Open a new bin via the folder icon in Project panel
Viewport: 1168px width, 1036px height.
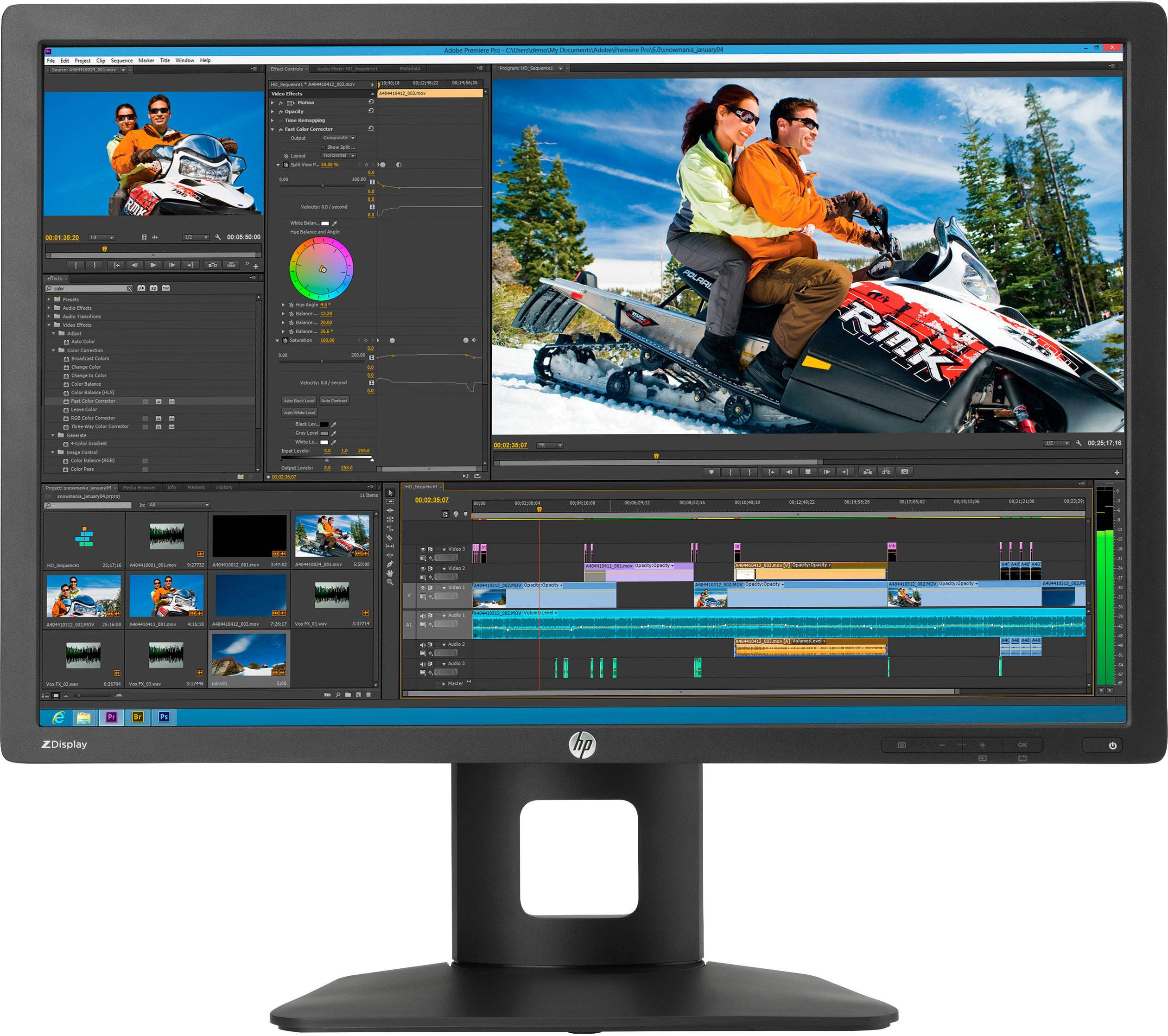(348, 695)
